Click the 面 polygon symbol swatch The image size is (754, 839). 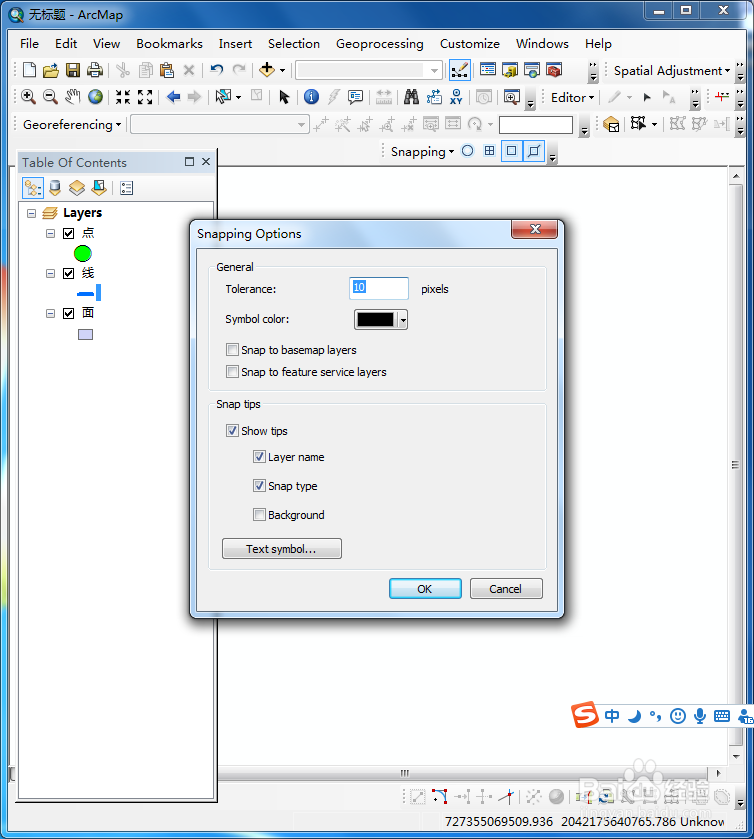pos(86,334)
